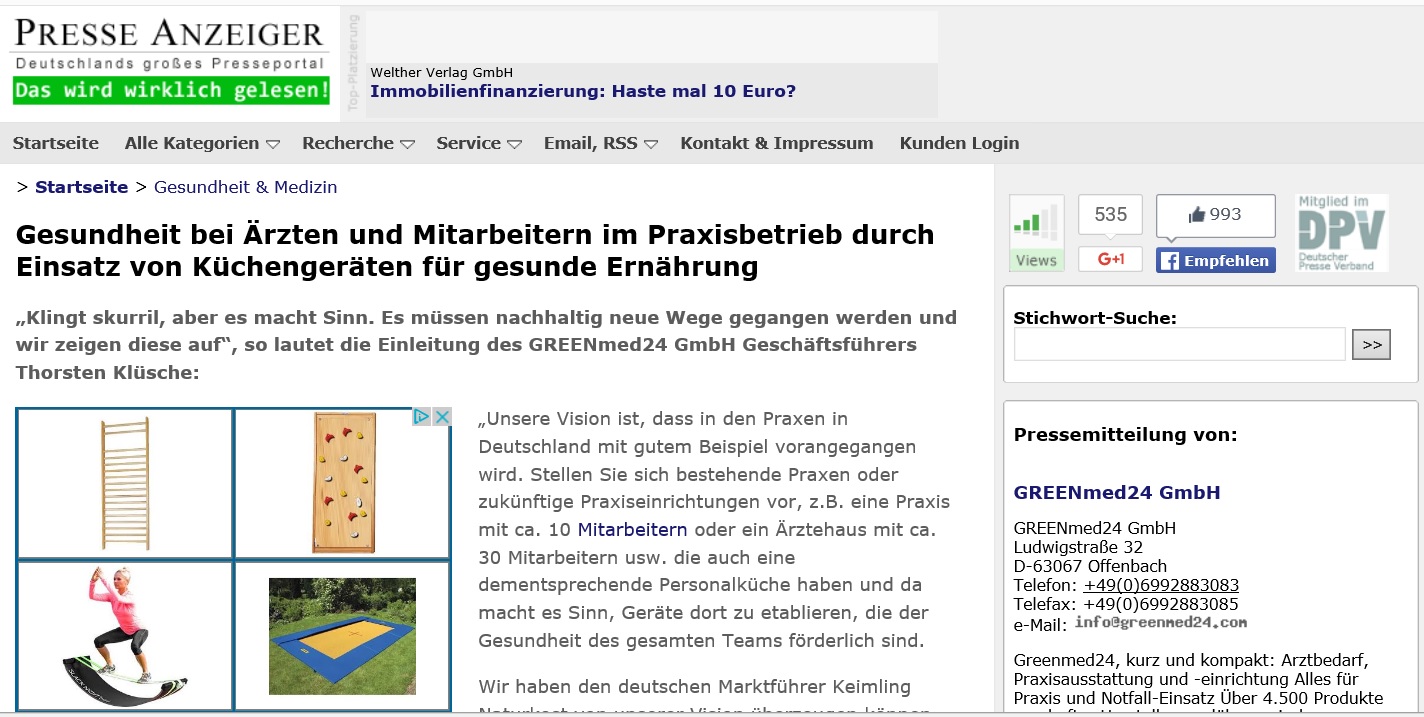Open the Alle Kategorien menu
Screen dimensions: 1424x717
click(x=192, y=143)
